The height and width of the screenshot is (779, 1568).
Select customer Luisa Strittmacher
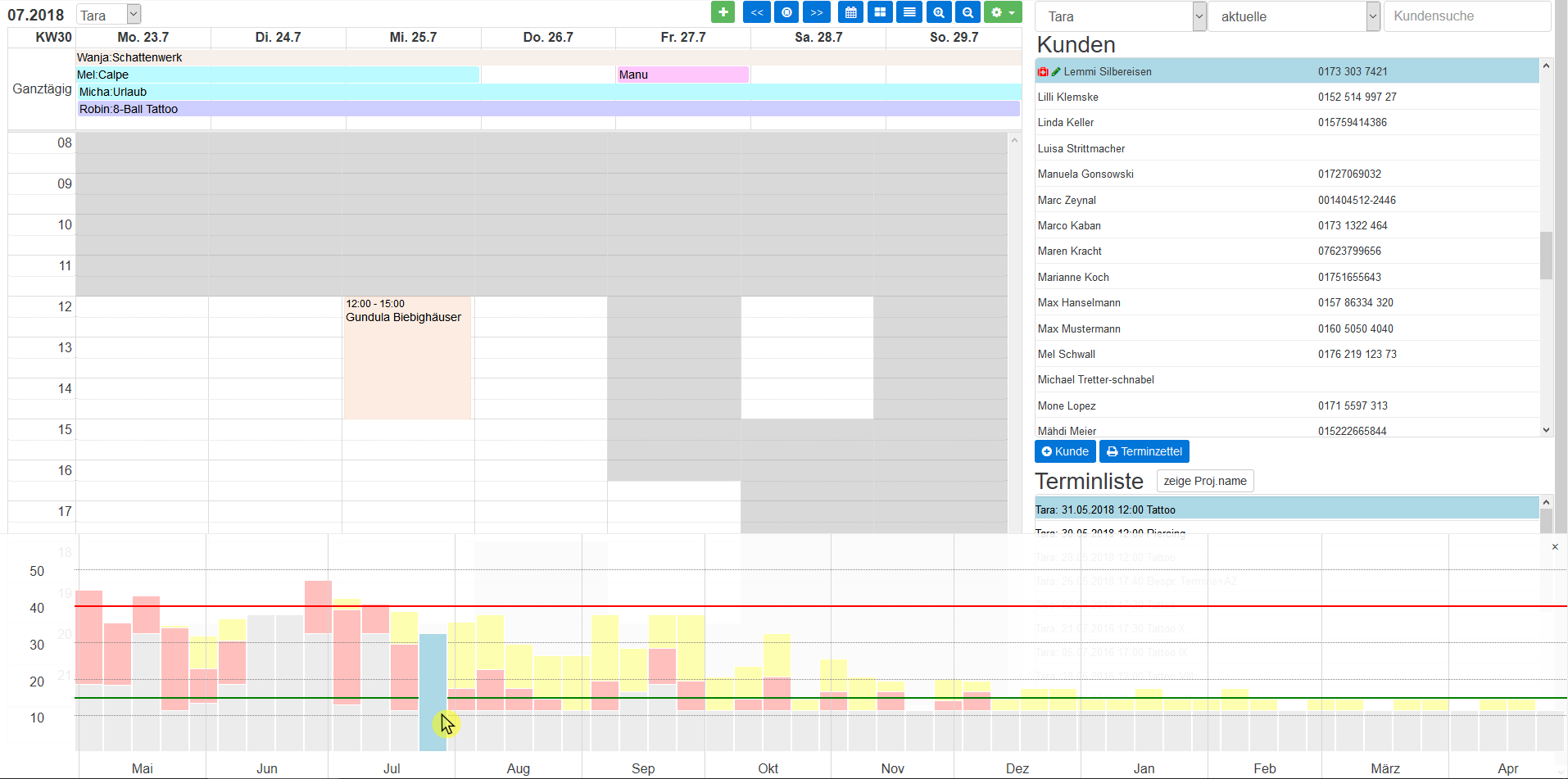point(1287,148)
